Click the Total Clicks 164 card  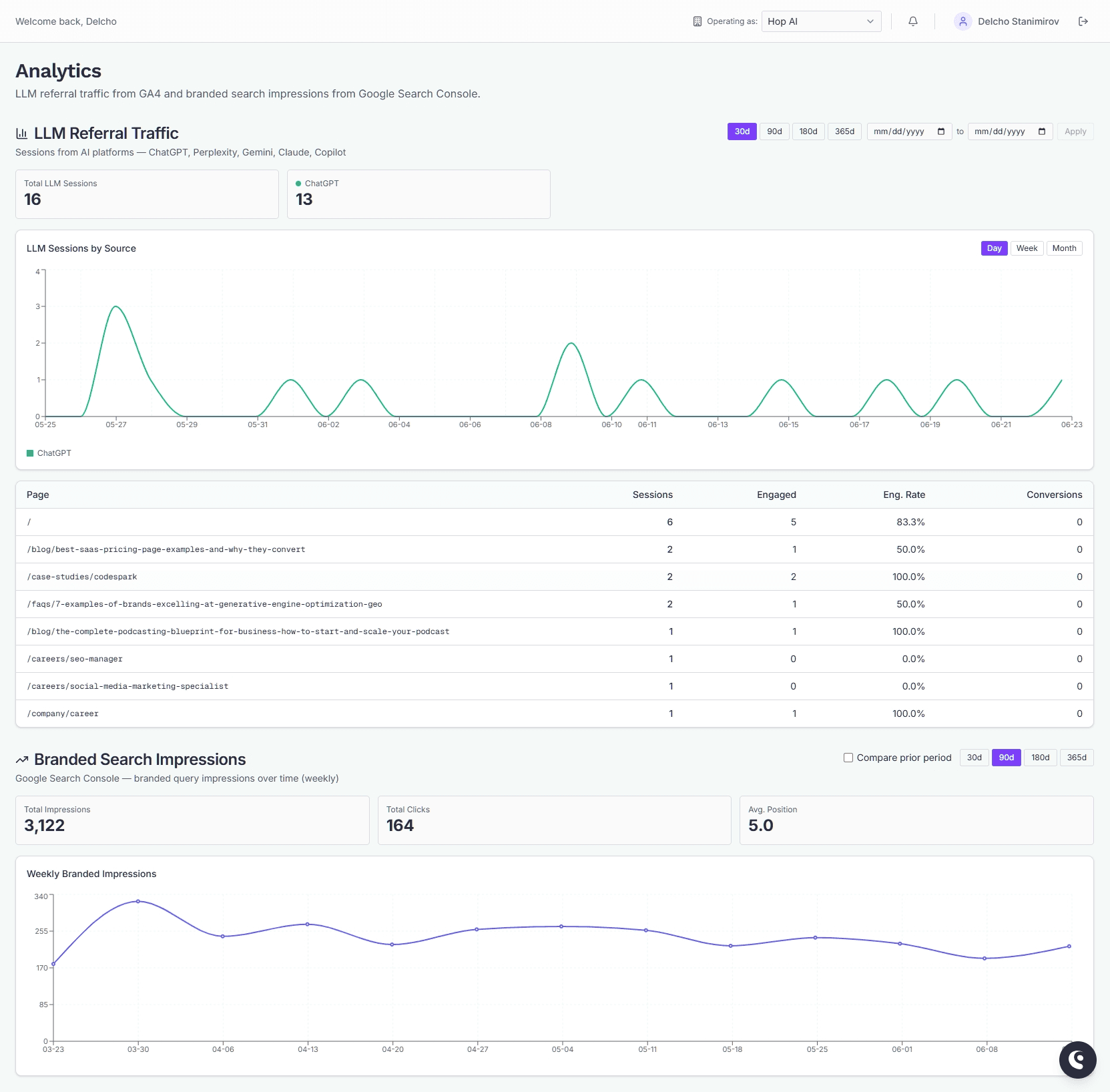click(x=554, y=820)
